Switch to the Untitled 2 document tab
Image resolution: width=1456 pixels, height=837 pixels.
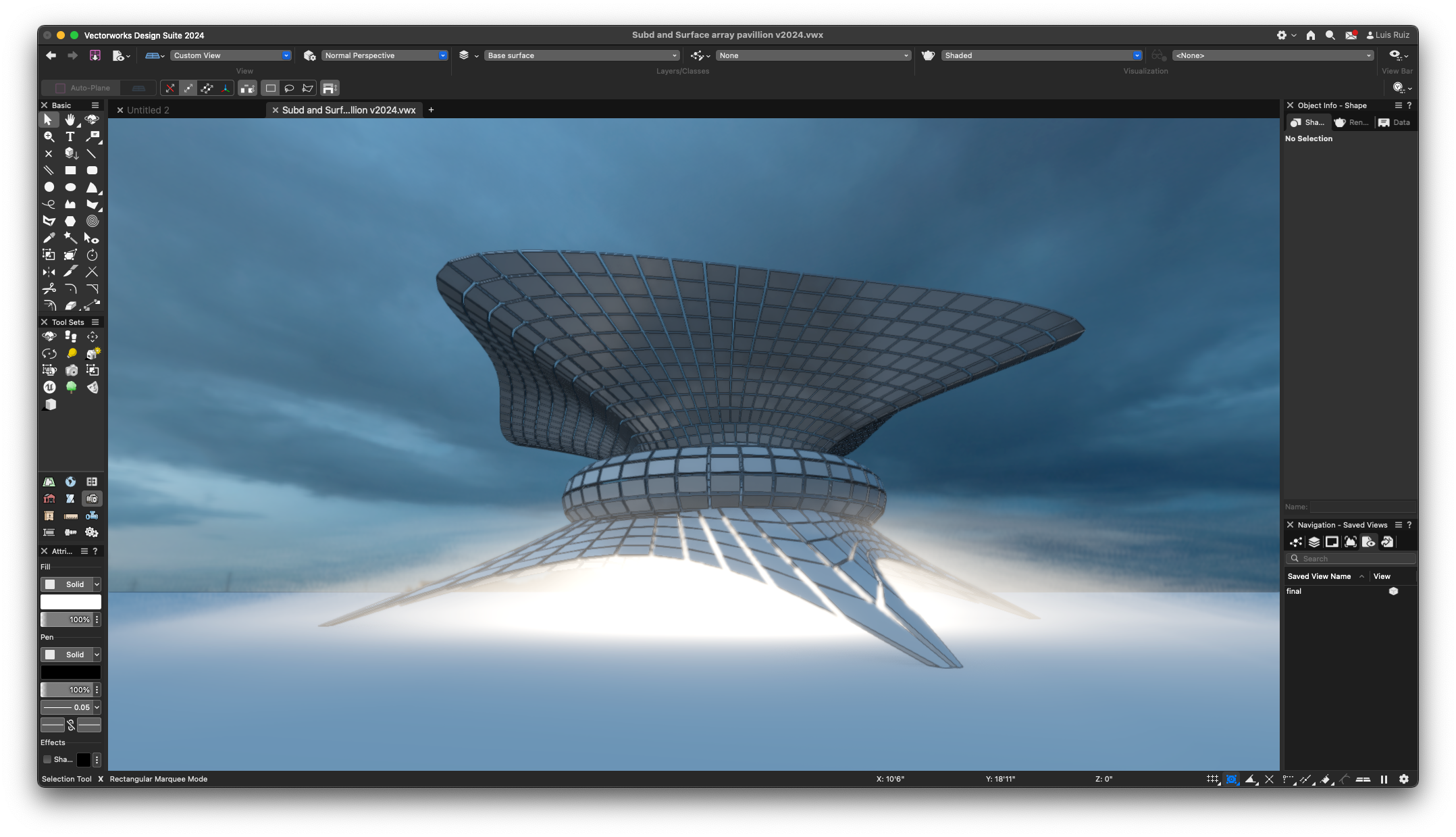pos(149,109)
